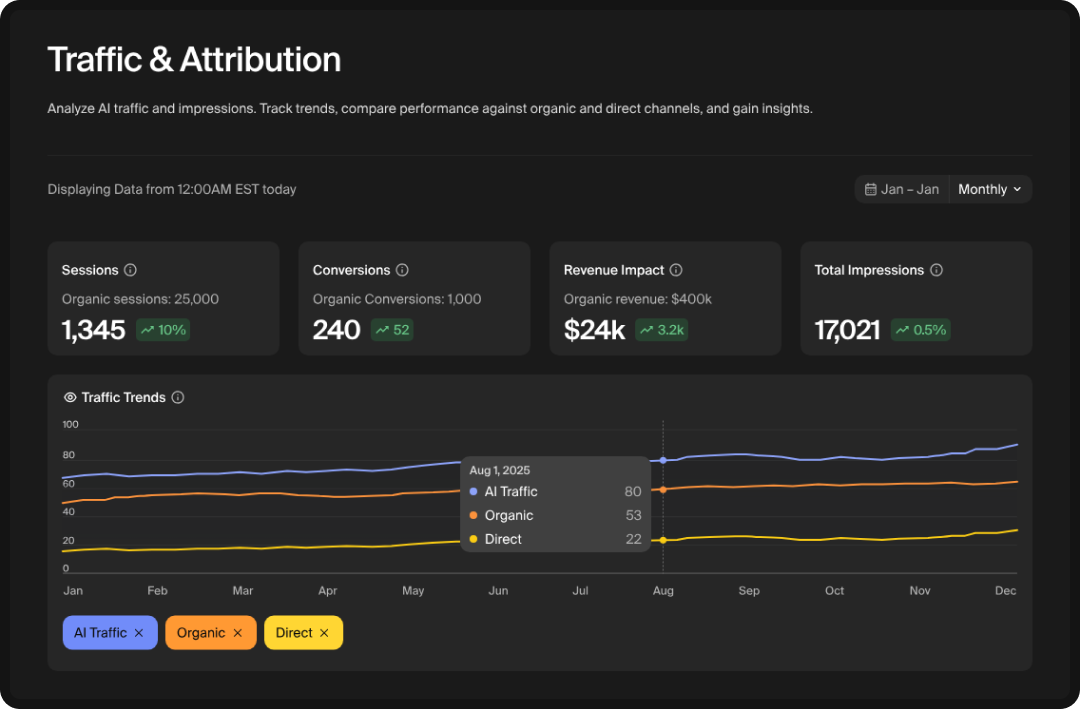Viewport: 1080px width, 709px height.
Task: Click the info icon next to Sessions
Action: pos(129,268)
